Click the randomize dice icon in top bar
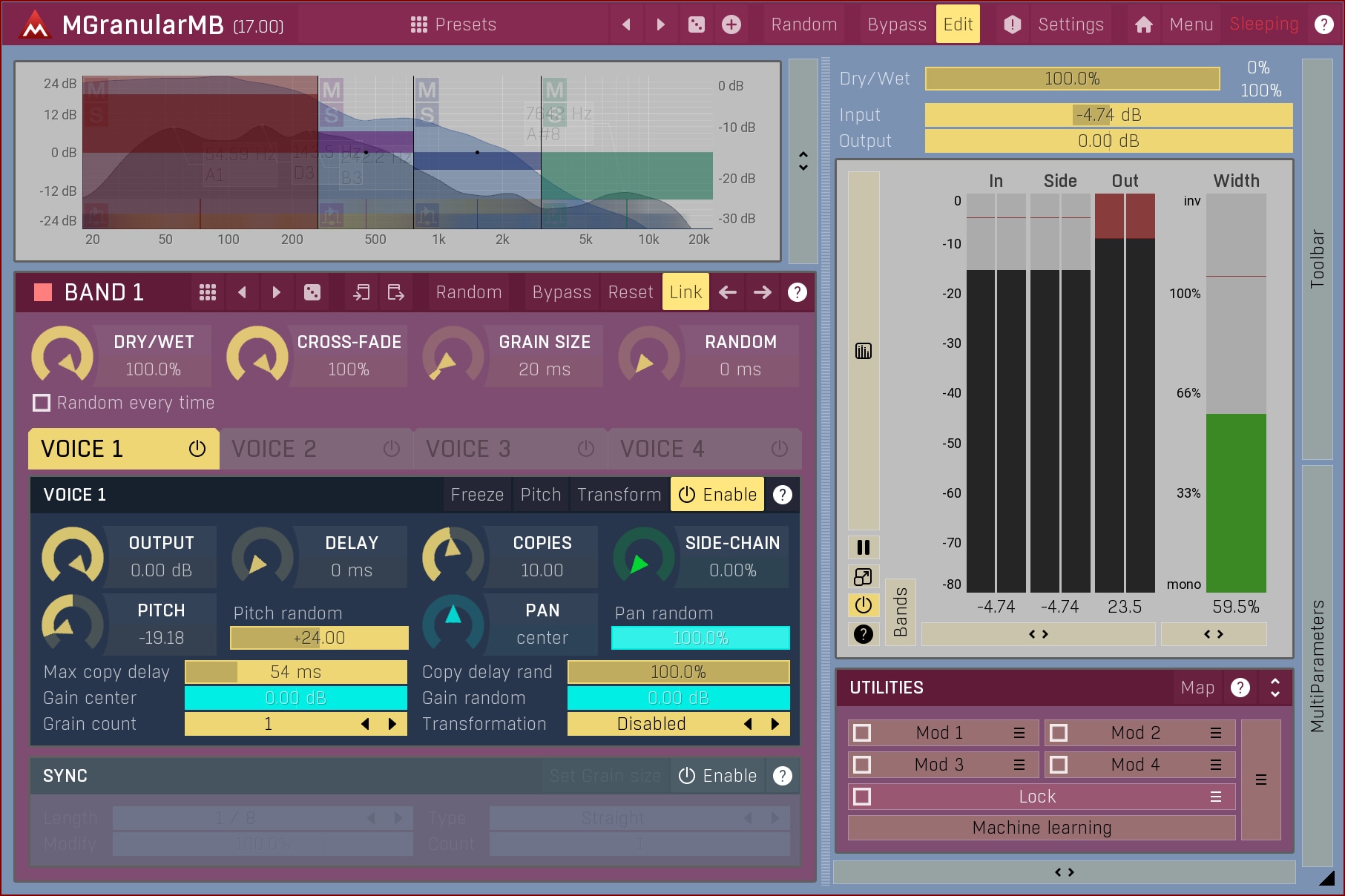Viewport: 1345px width, 896px height. click(696, 24)
